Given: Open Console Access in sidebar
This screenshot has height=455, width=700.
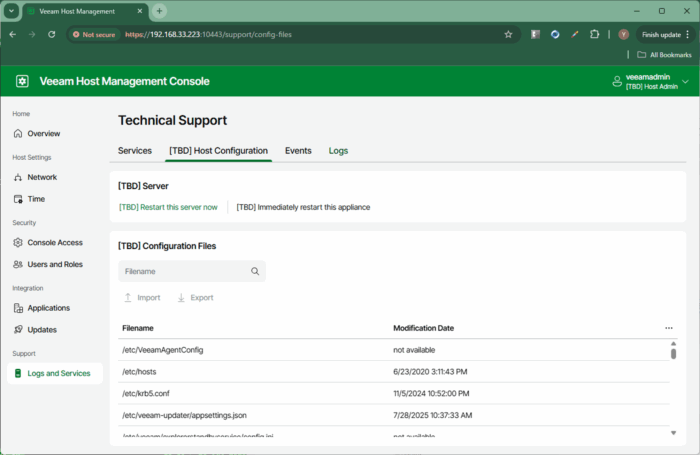Looking at the screenshot, I should point(55,242).
